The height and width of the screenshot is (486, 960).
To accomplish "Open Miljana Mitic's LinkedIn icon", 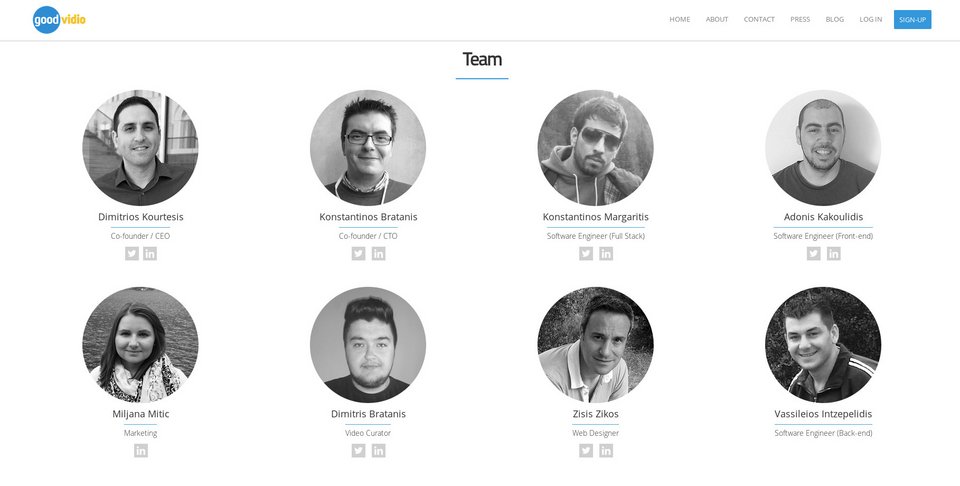I will coord(141,450).
